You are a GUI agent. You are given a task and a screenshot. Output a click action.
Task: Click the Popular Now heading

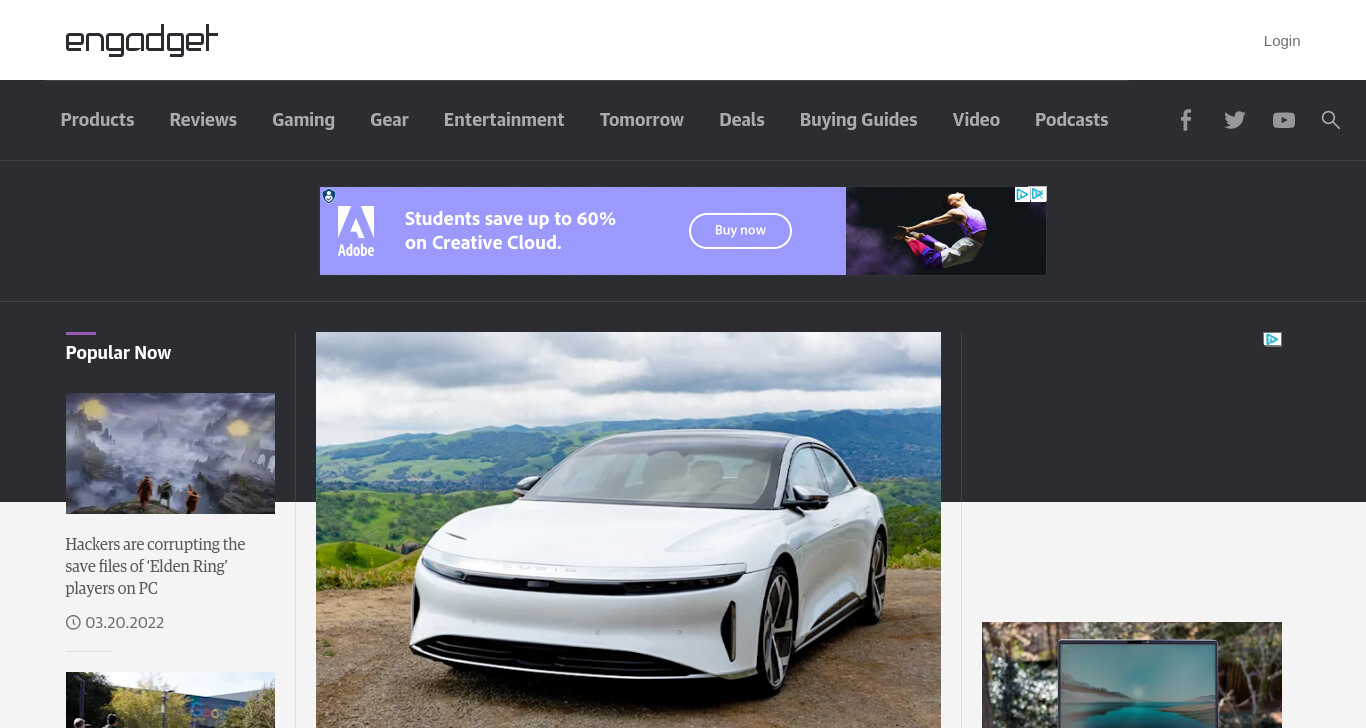118,353
